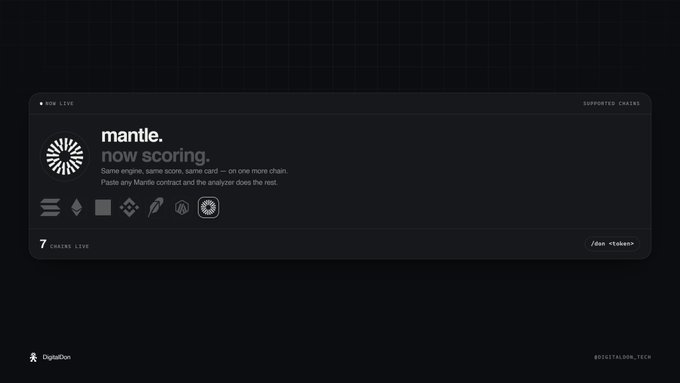Select the feather chain icon
This screenshot has height=383, width=680.
[x=156, y=207]
